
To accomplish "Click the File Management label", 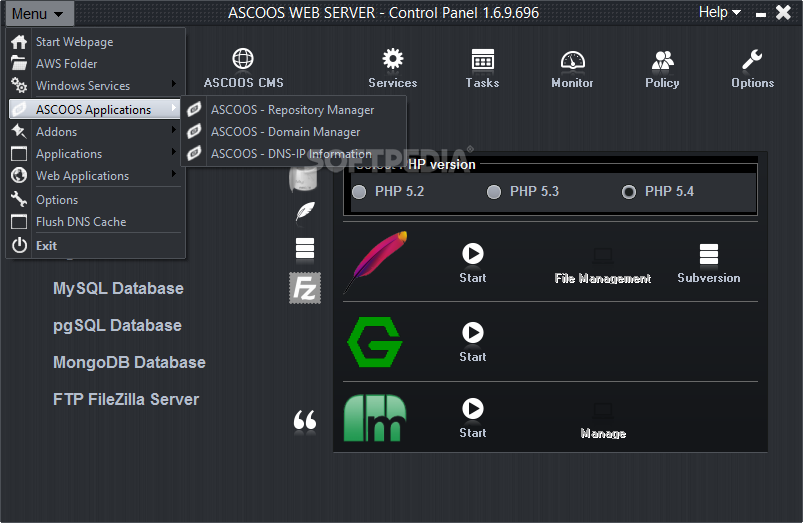I will tap(603, 279).
